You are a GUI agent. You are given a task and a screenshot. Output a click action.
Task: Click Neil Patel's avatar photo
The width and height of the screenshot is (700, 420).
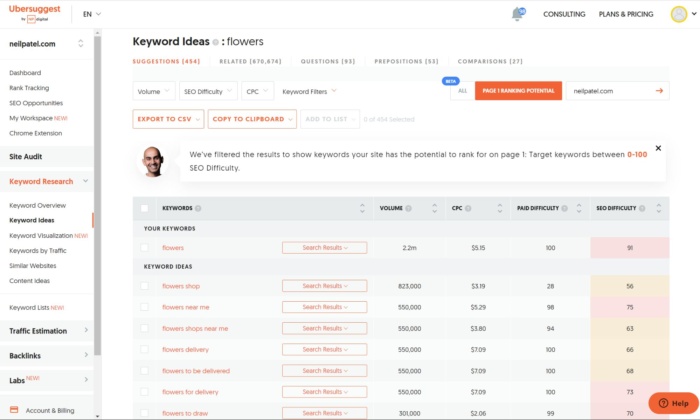tap(153, 162)
